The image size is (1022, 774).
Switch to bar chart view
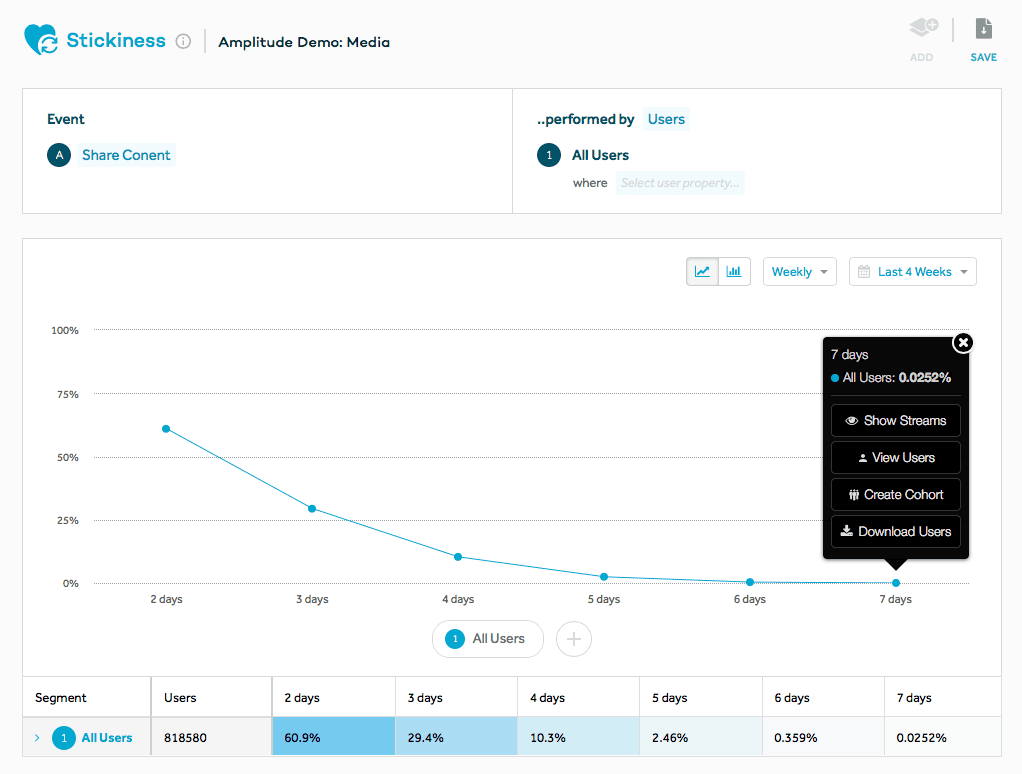[734, 272]
